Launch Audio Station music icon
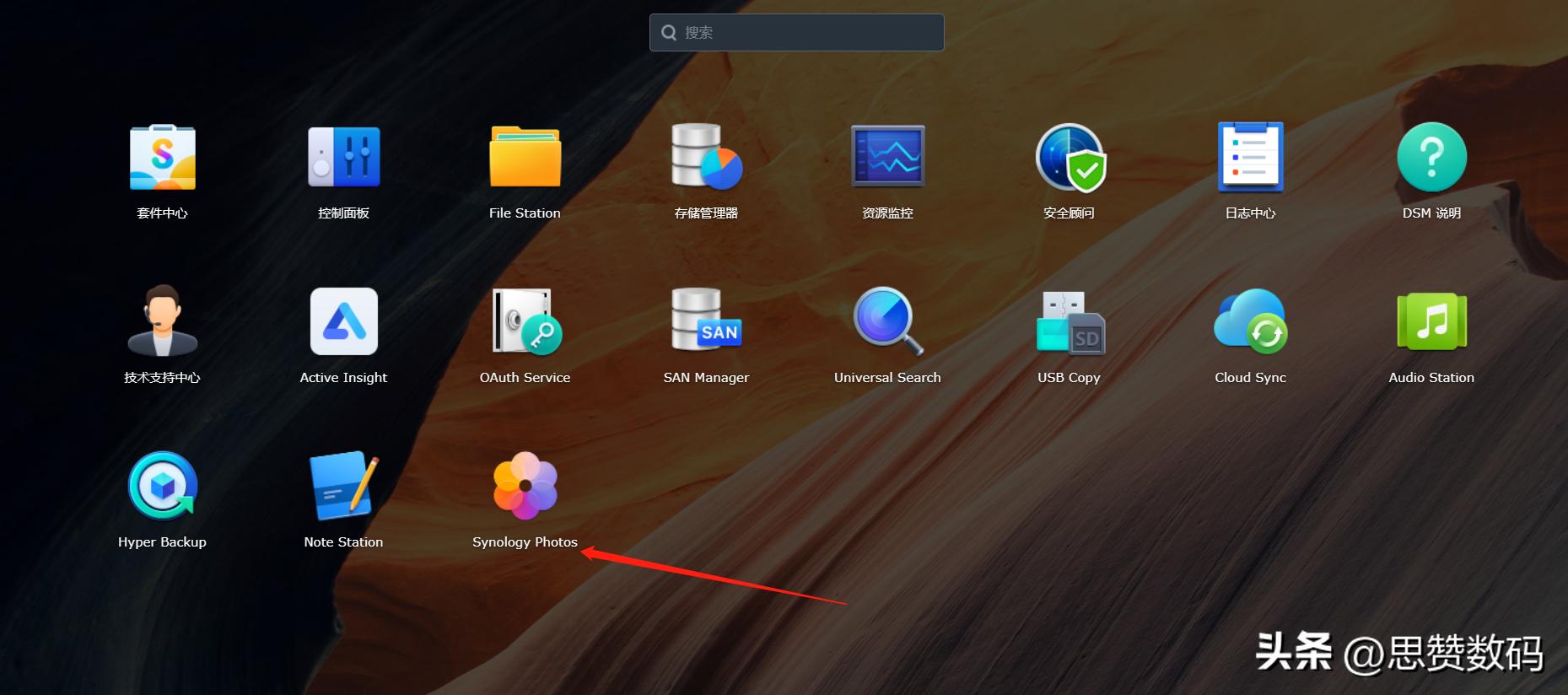 [x=1431, y=321]
